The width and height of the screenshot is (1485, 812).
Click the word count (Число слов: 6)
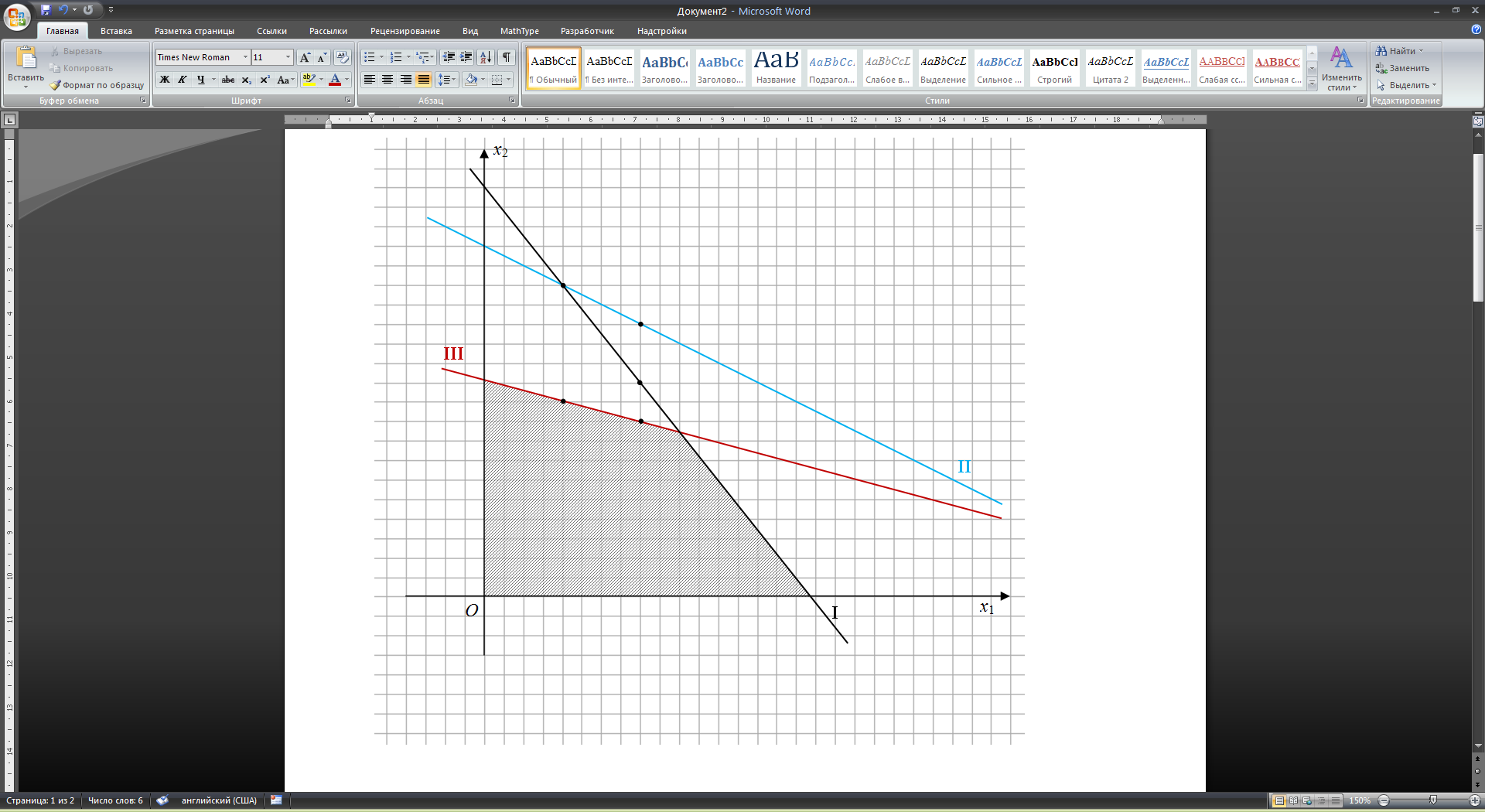(x=115, y=800)
